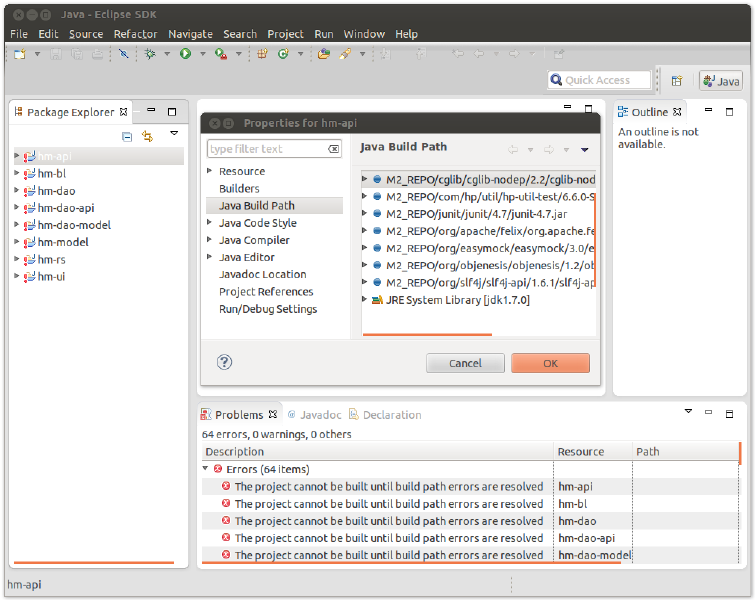Click the green Run toolbar icon

point(185,54)
